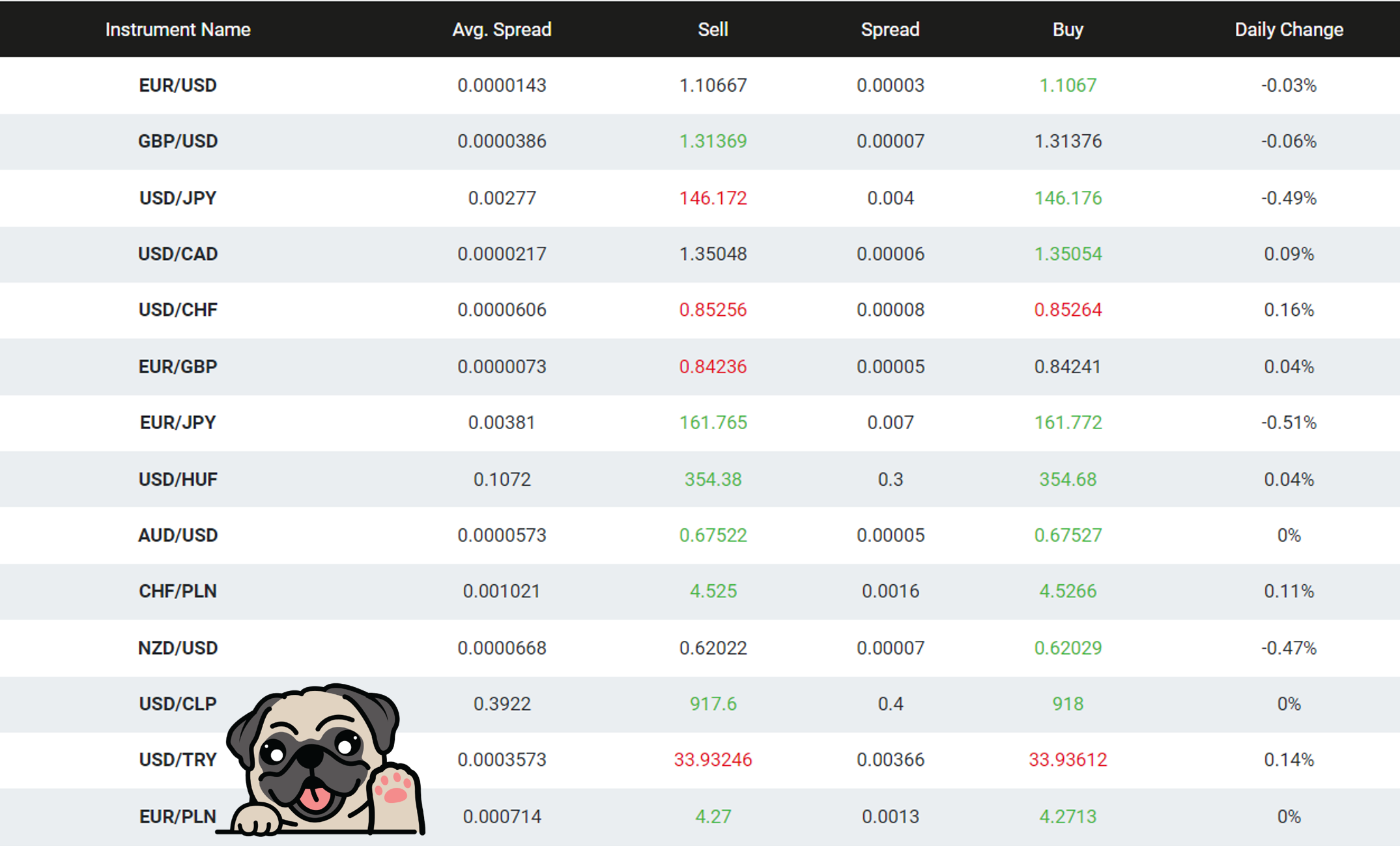Select the CHF/PLN instrument name
This screenshot has height=846, width=1400.
click(178, 591)
